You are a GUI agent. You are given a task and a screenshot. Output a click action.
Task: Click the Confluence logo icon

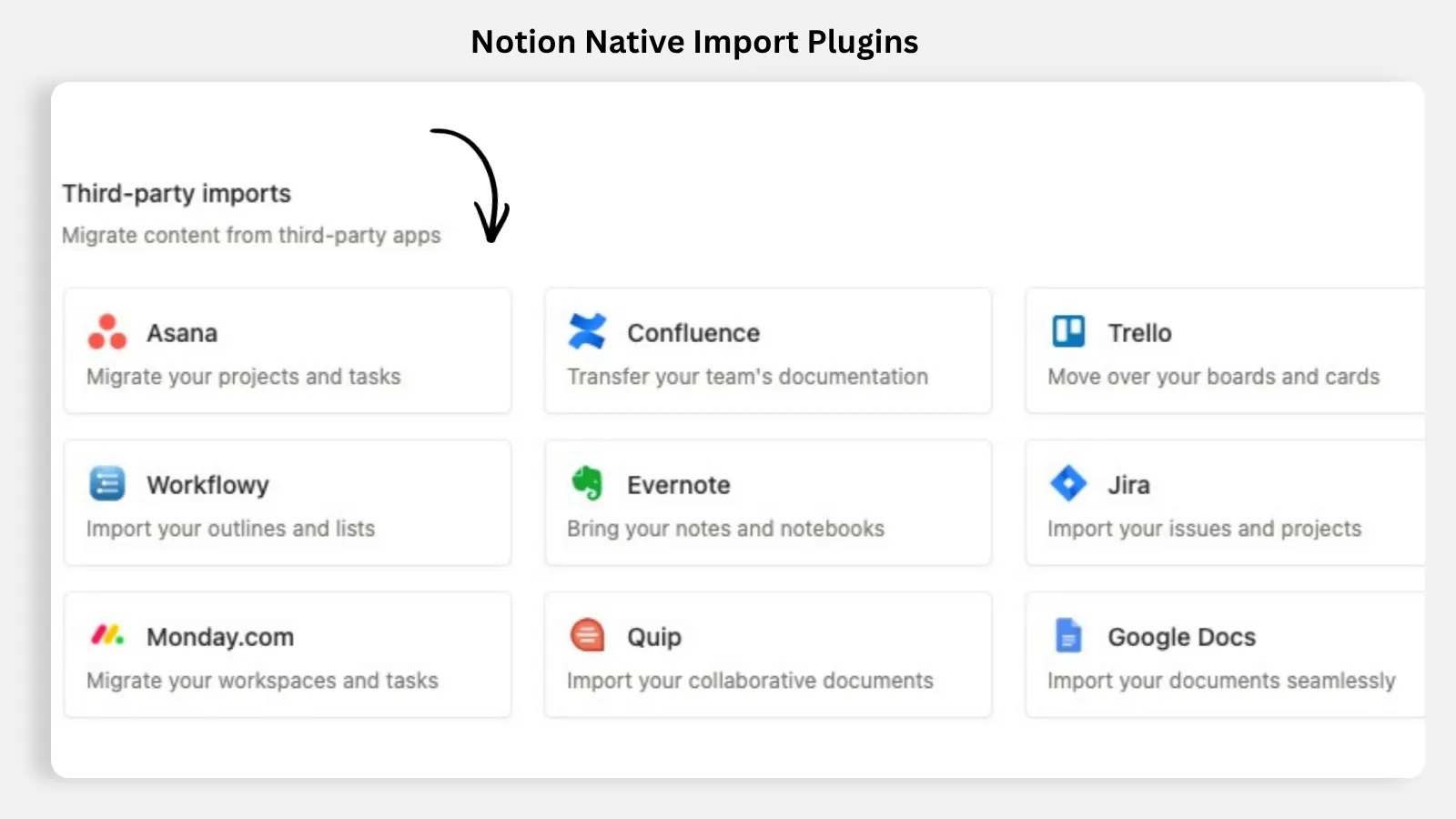(587, 331)
